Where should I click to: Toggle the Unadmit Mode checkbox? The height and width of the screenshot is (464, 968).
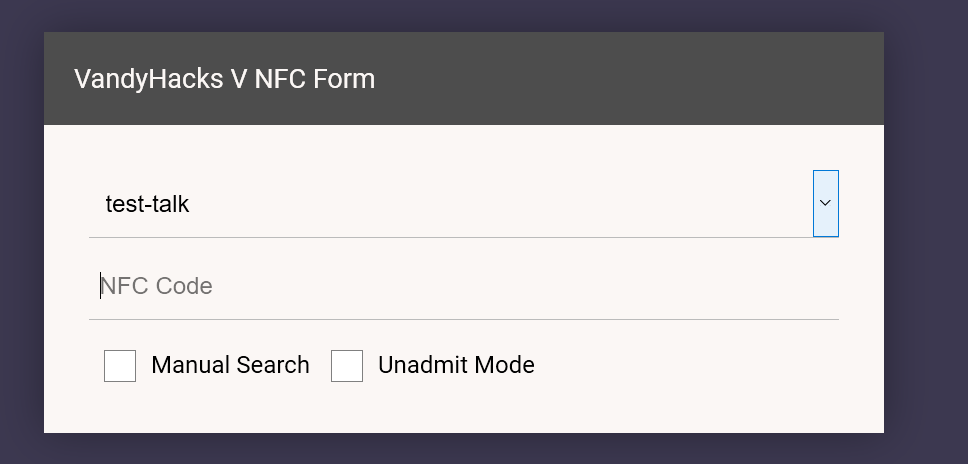[347, 366]
